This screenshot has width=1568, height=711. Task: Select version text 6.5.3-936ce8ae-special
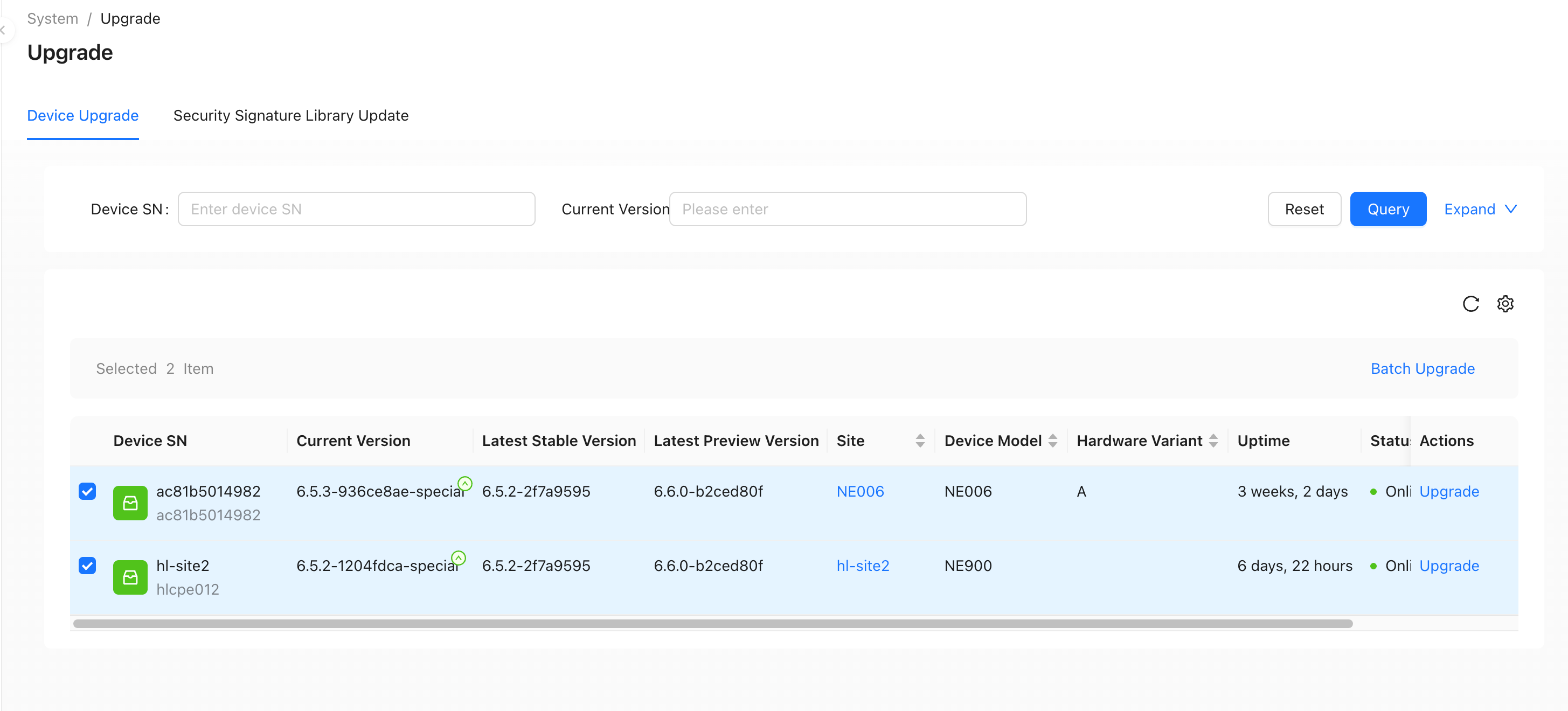coord(380,491)
